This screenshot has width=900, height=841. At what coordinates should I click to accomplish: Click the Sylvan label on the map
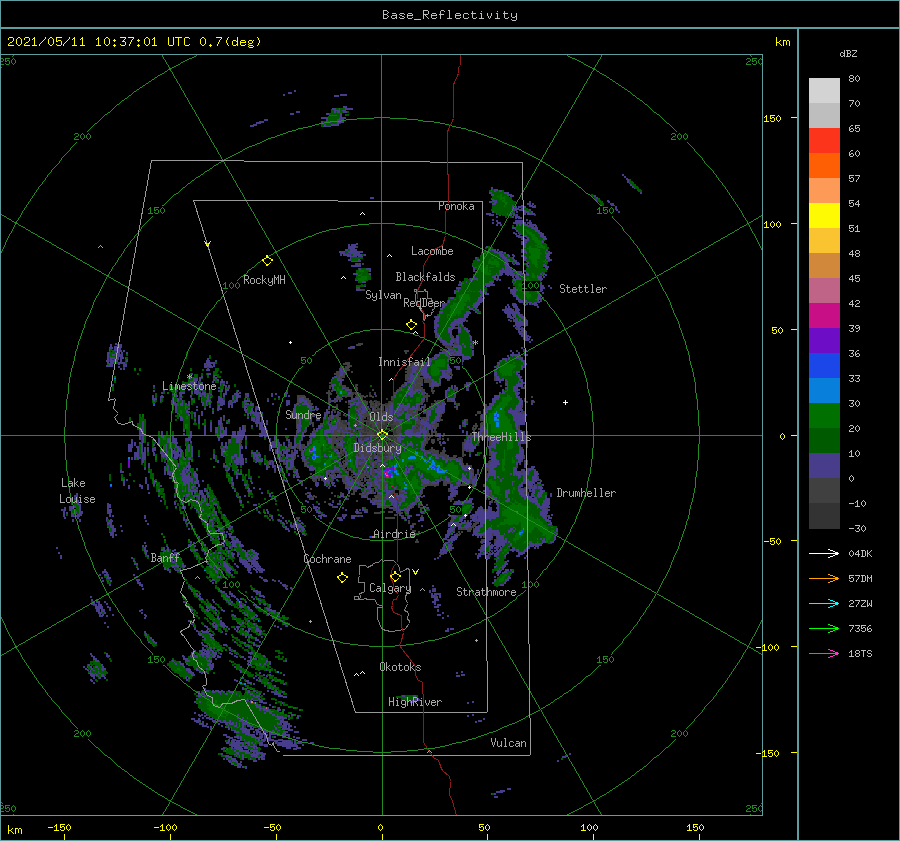pyautogui.click(x=383, y=295)
